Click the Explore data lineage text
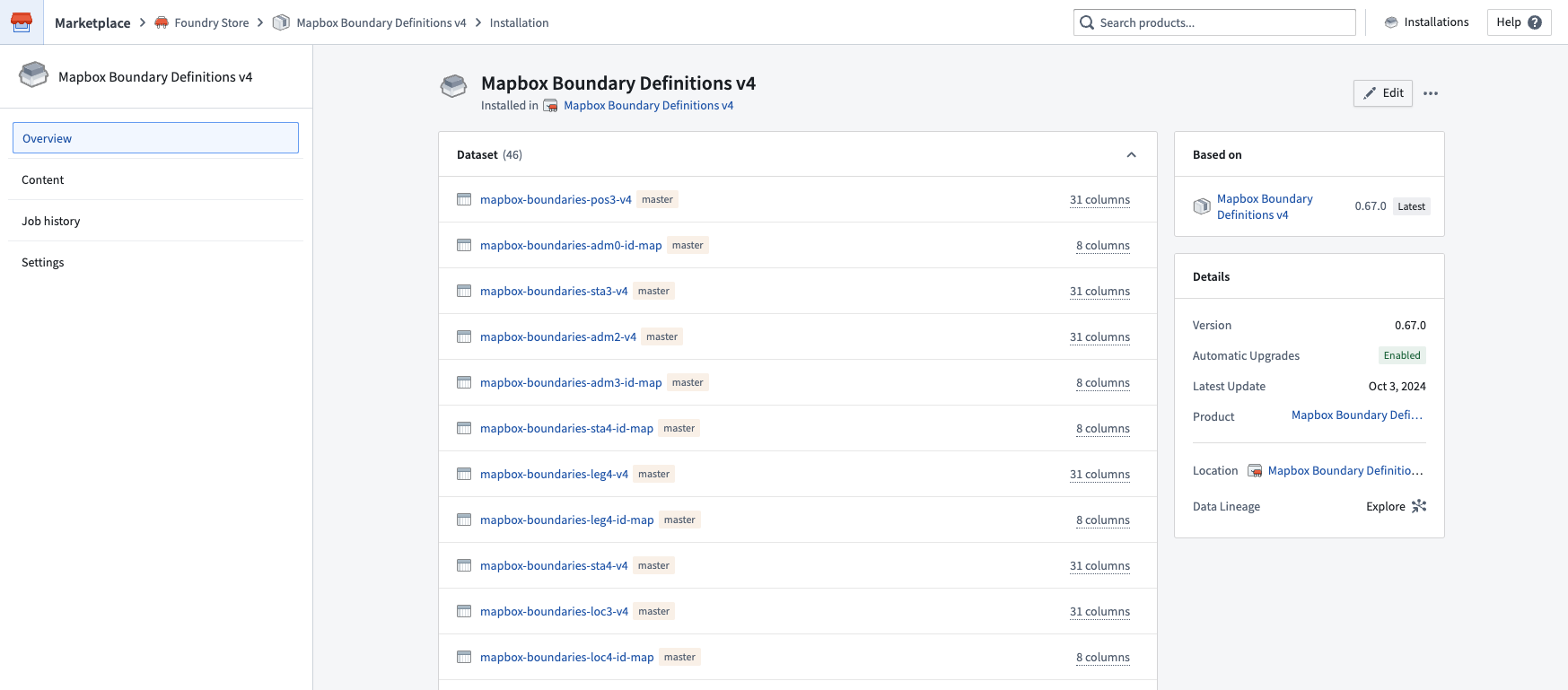Screen dimensions: 1568x690 click(1386, 506)
